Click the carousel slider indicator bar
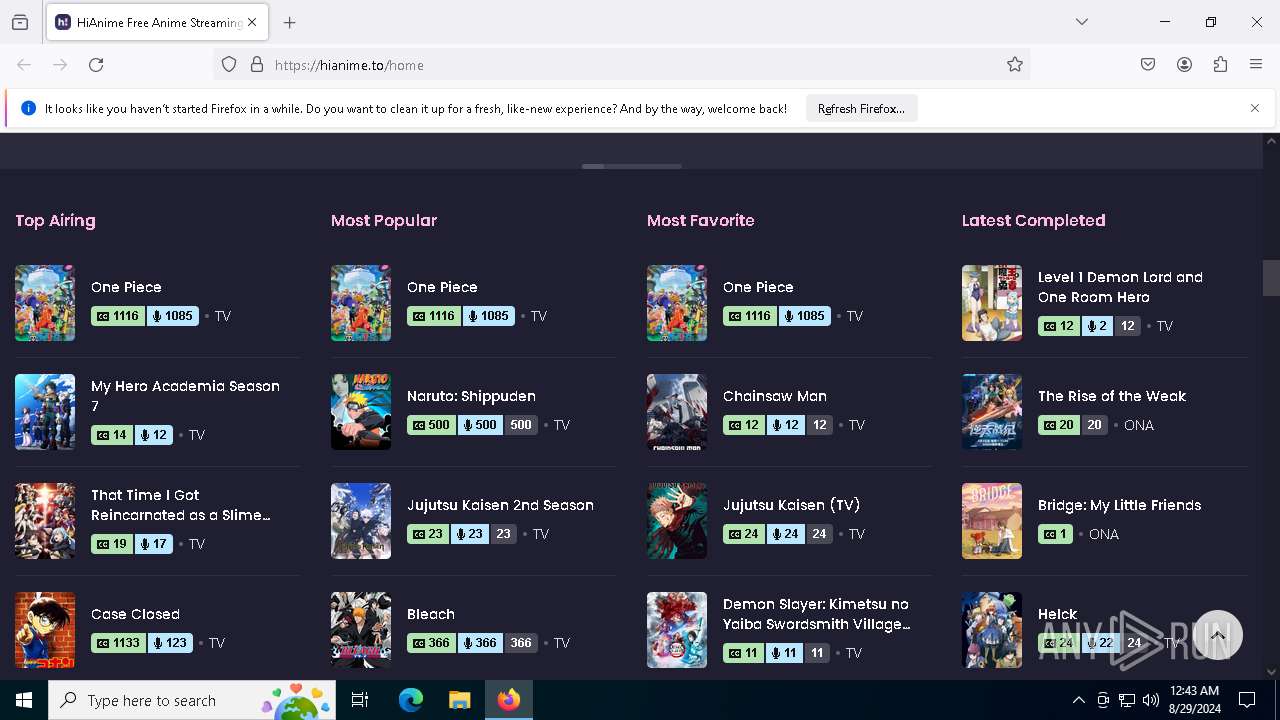The width and height of the screenshot is (1280, 720). [632, 166]
